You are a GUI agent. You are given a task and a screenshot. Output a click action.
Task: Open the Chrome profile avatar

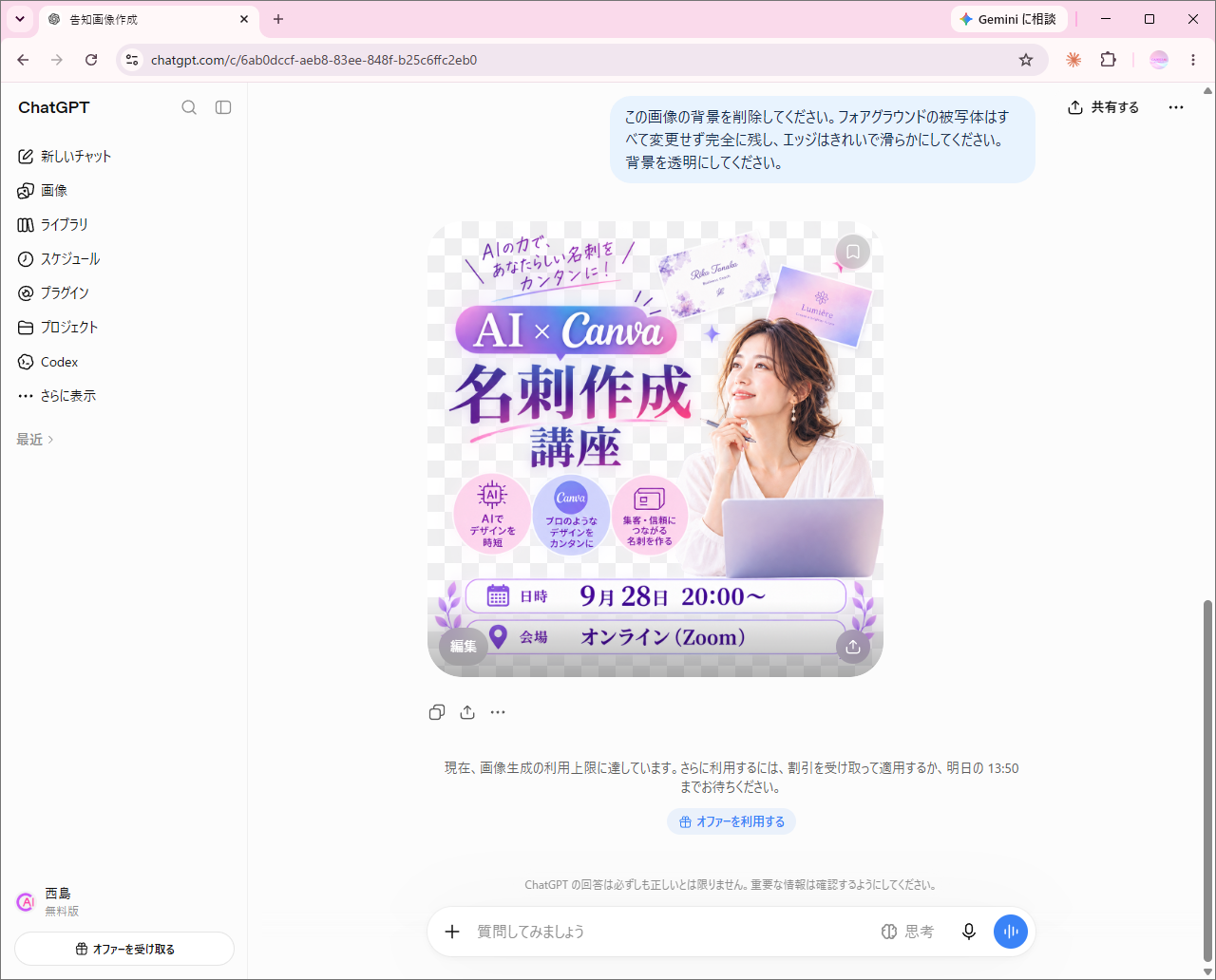[1159, 60]
